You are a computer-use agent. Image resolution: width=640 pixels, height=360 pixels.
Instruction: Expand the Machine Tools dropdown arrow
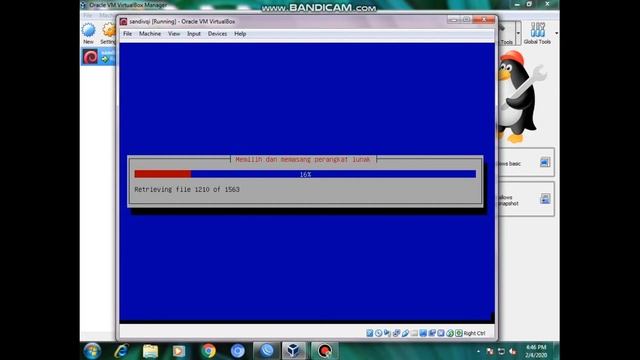[x=518, y=33]
